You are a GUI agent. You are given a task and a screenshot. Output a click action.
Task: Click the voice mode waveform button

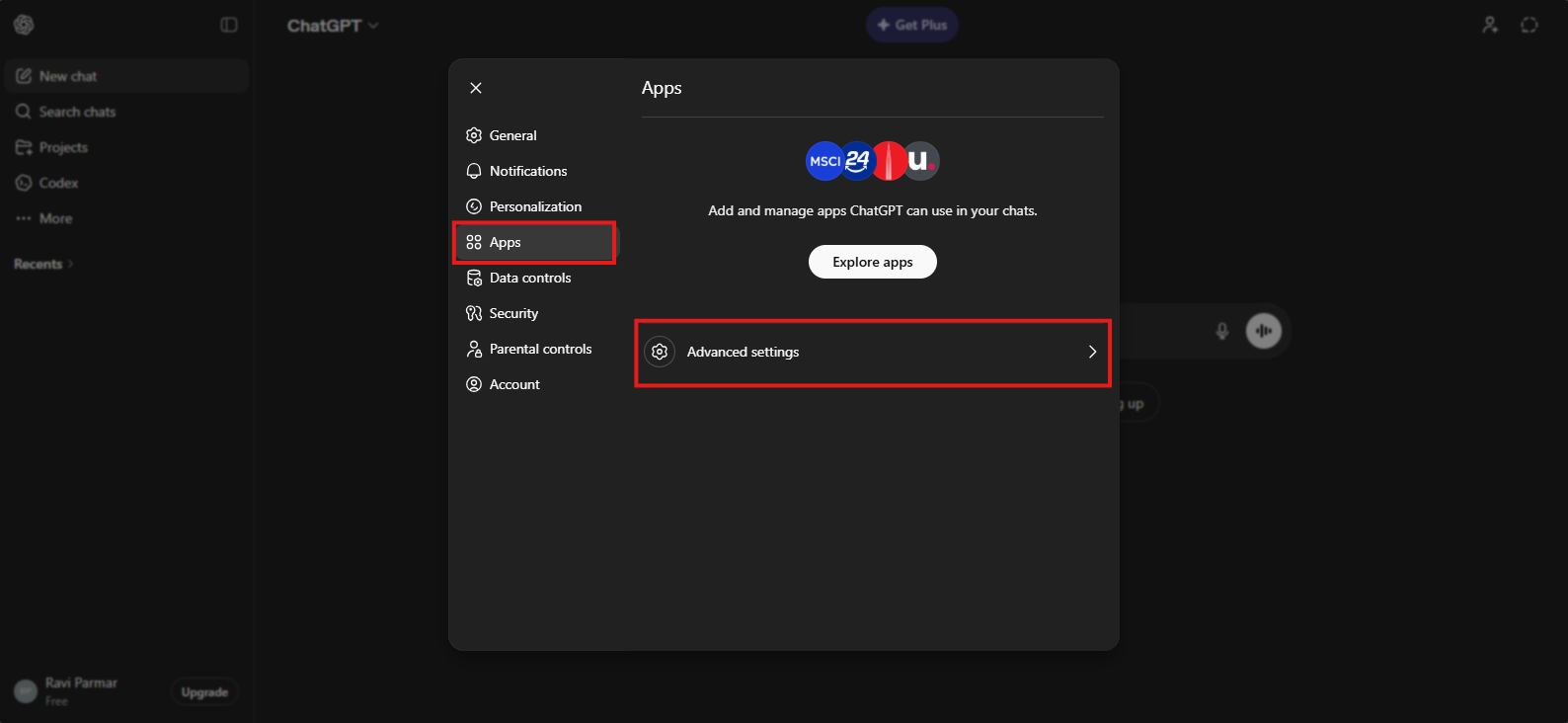pyautogui.click(x=1264, y=331)
